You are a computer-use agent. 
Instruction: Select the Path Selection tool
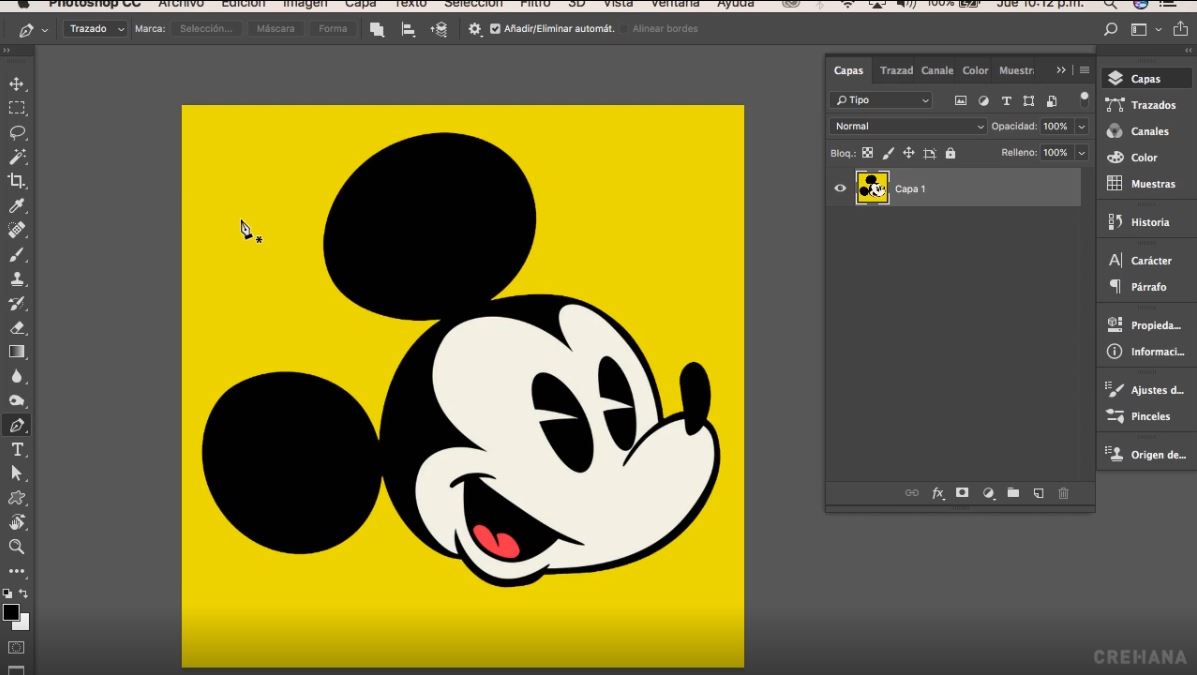[17, 473]
